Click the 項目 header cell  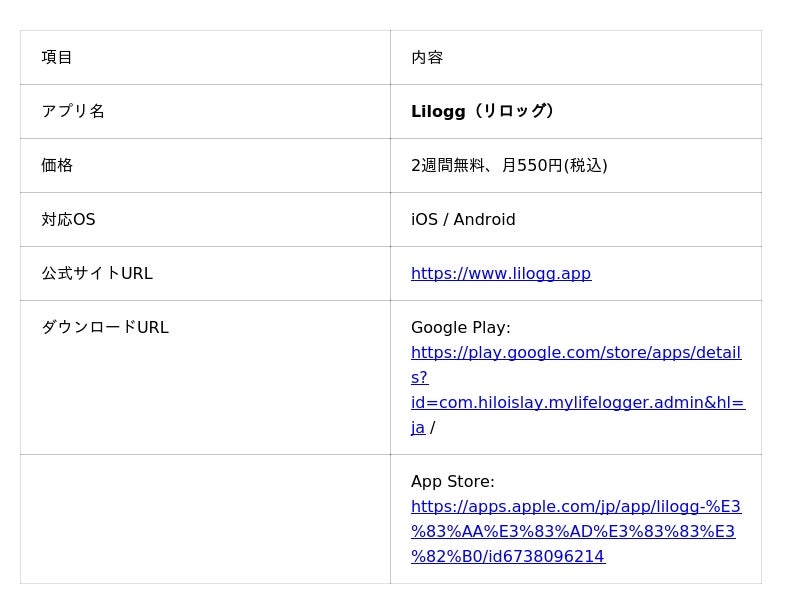click(x=57, y=58)
